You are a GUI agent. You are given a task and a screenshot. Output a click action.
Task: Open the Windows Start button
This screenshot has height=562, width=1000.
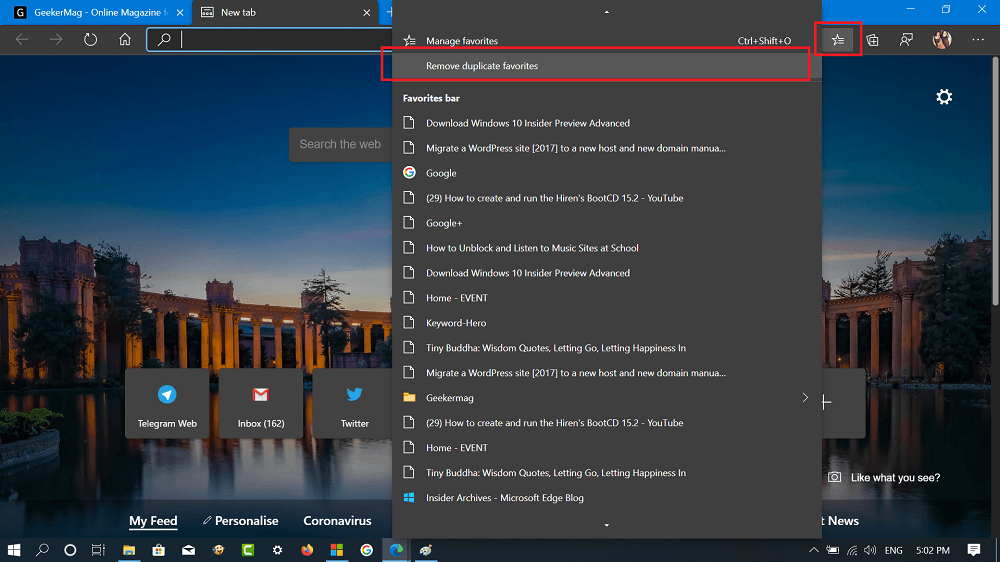(13, 550)
